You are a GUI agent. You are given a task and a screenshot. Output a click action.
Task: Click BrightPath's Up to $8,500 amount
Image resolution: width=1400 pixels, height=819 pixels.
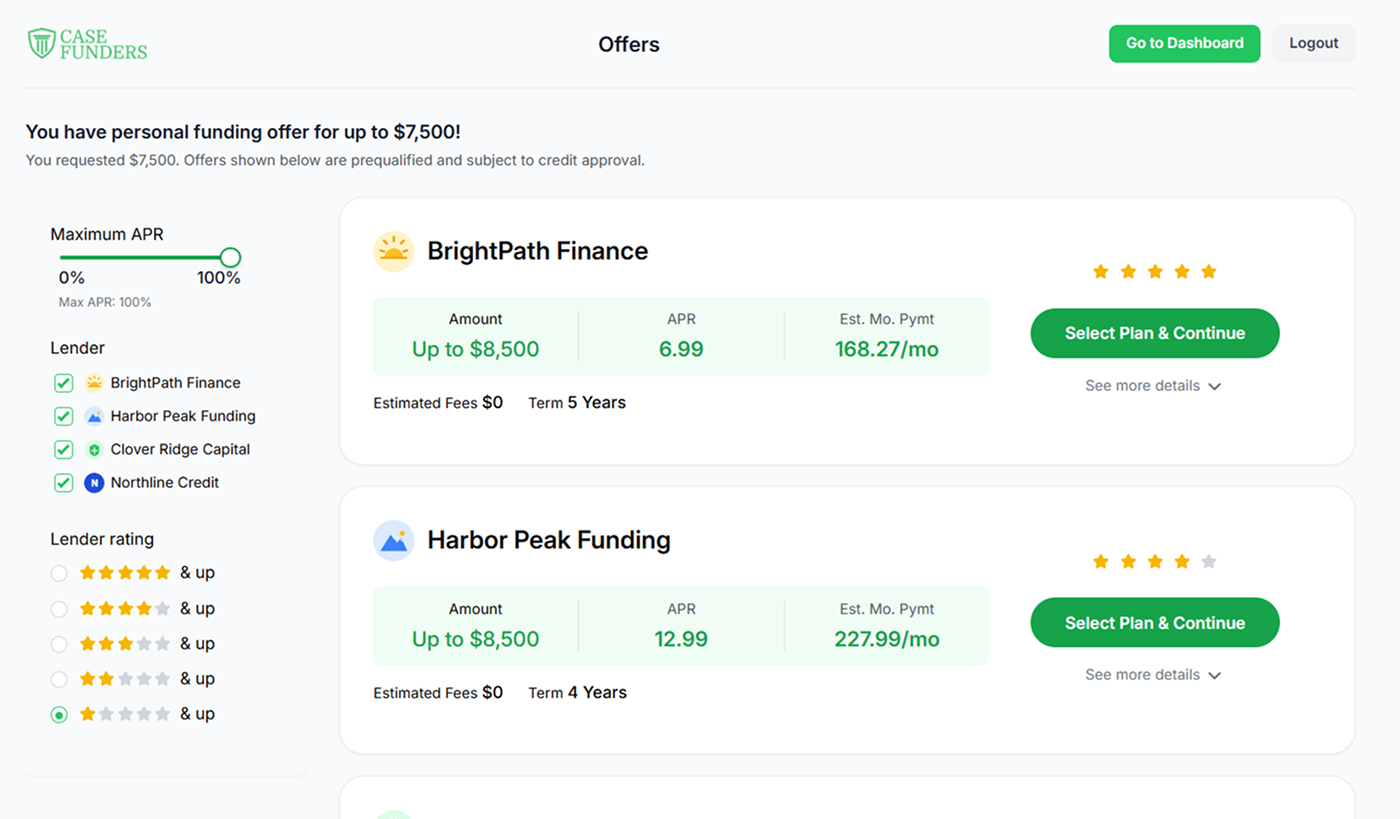pos(475,349)
